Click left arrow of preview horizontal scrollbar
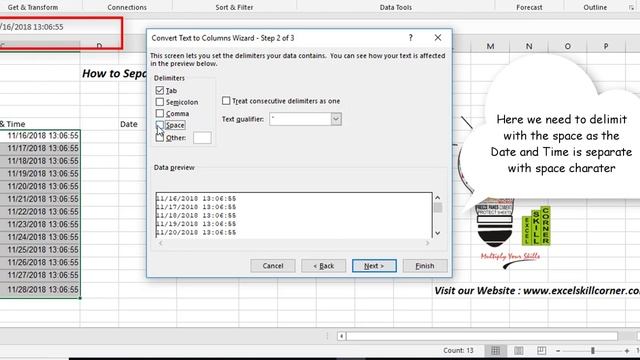640x360 pixels. click(x=160, y=243)
